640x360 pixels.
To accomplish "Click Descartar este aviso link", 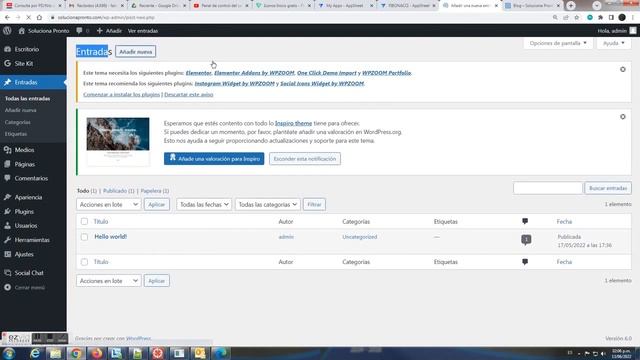I will (189, 94).
